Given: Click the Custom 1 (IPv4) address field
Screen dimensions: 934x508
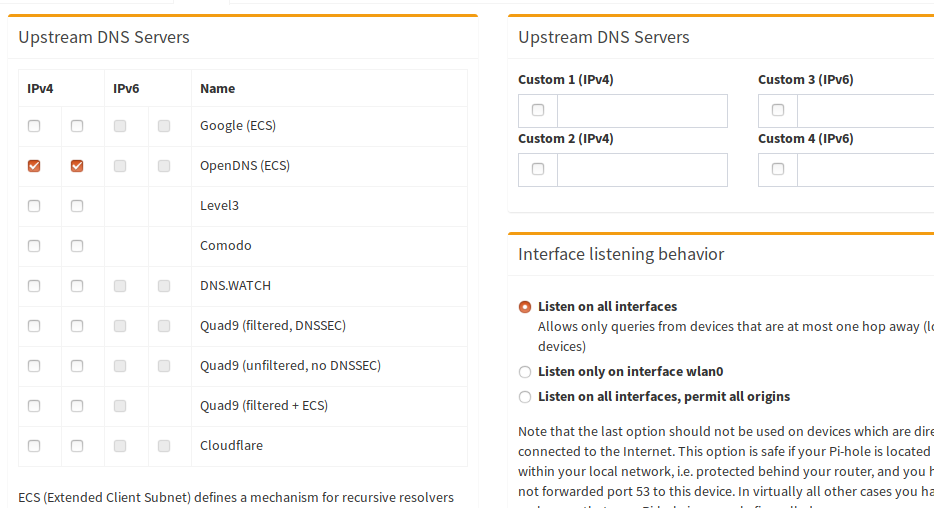Looking at the screenshot, I should pos(642,111).
